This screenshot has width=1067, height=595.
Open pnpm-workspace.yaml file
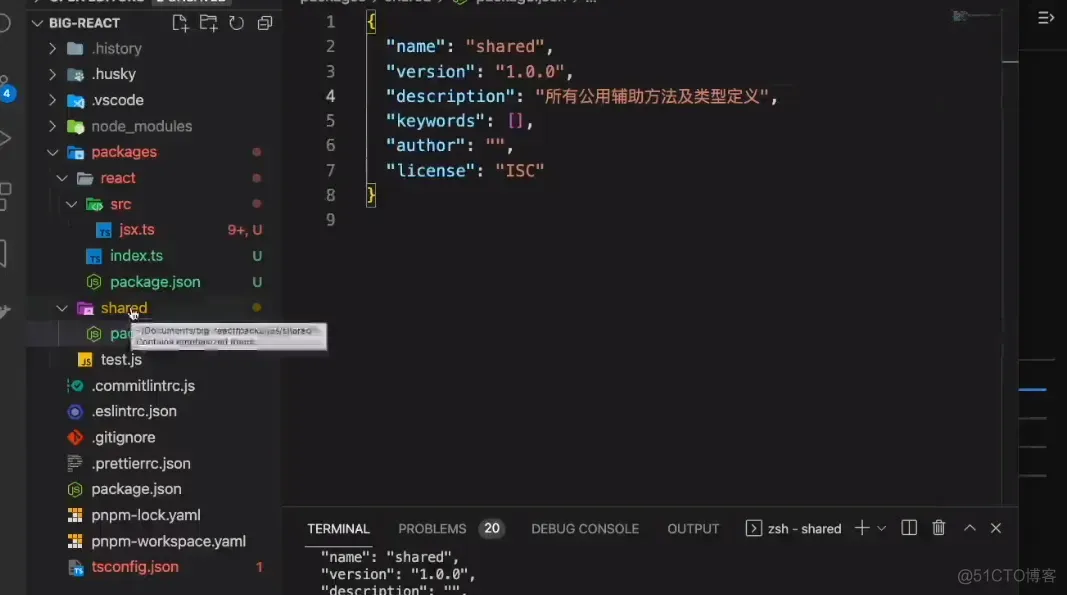[168, 541]
